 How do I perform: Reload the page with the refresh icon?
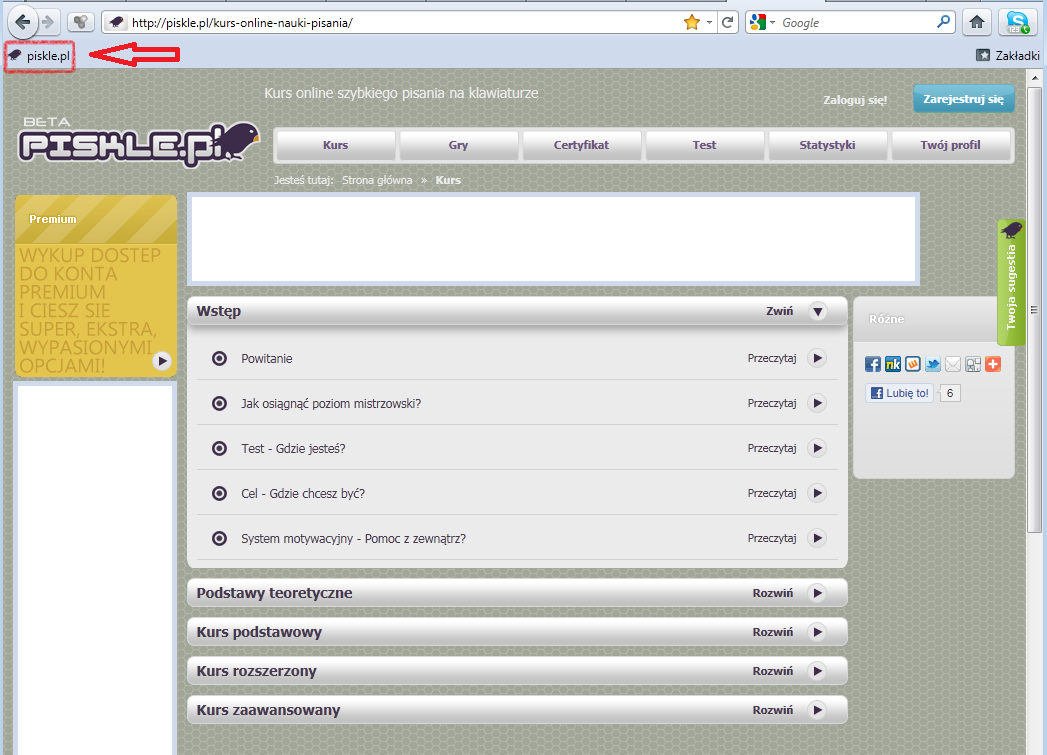[727, 23]
